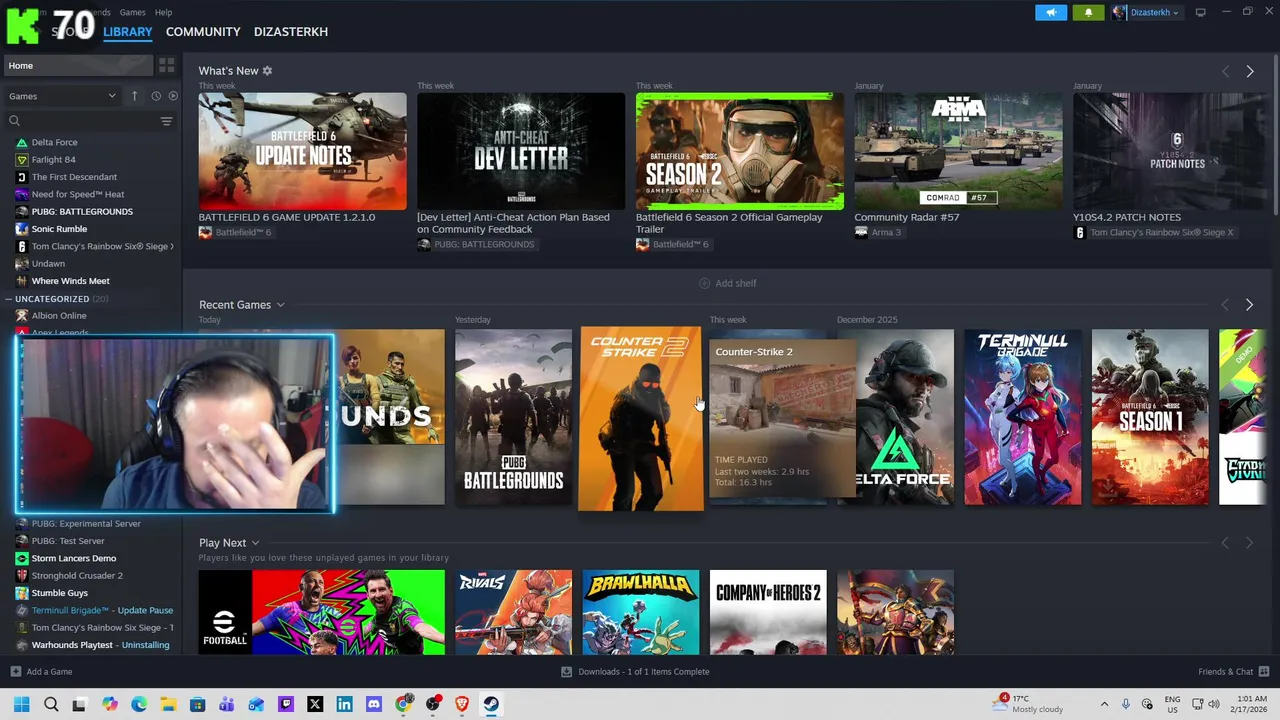Click Add shelf button
1280x720 pixels.
pos(727,283)
